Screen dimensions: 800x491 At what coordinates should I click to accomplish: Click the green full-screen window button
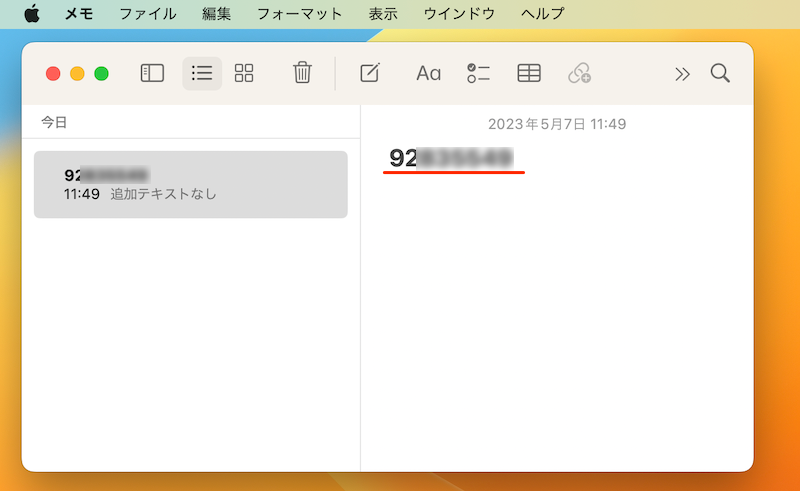pyautogui.click(x=101, y=73)
